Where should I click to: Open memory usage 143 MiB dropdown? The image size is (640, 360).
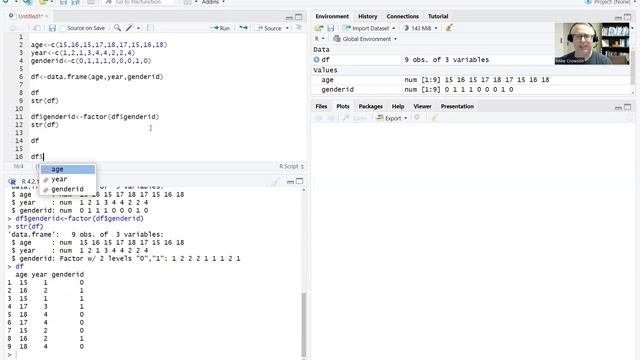[x=420, y=28]
